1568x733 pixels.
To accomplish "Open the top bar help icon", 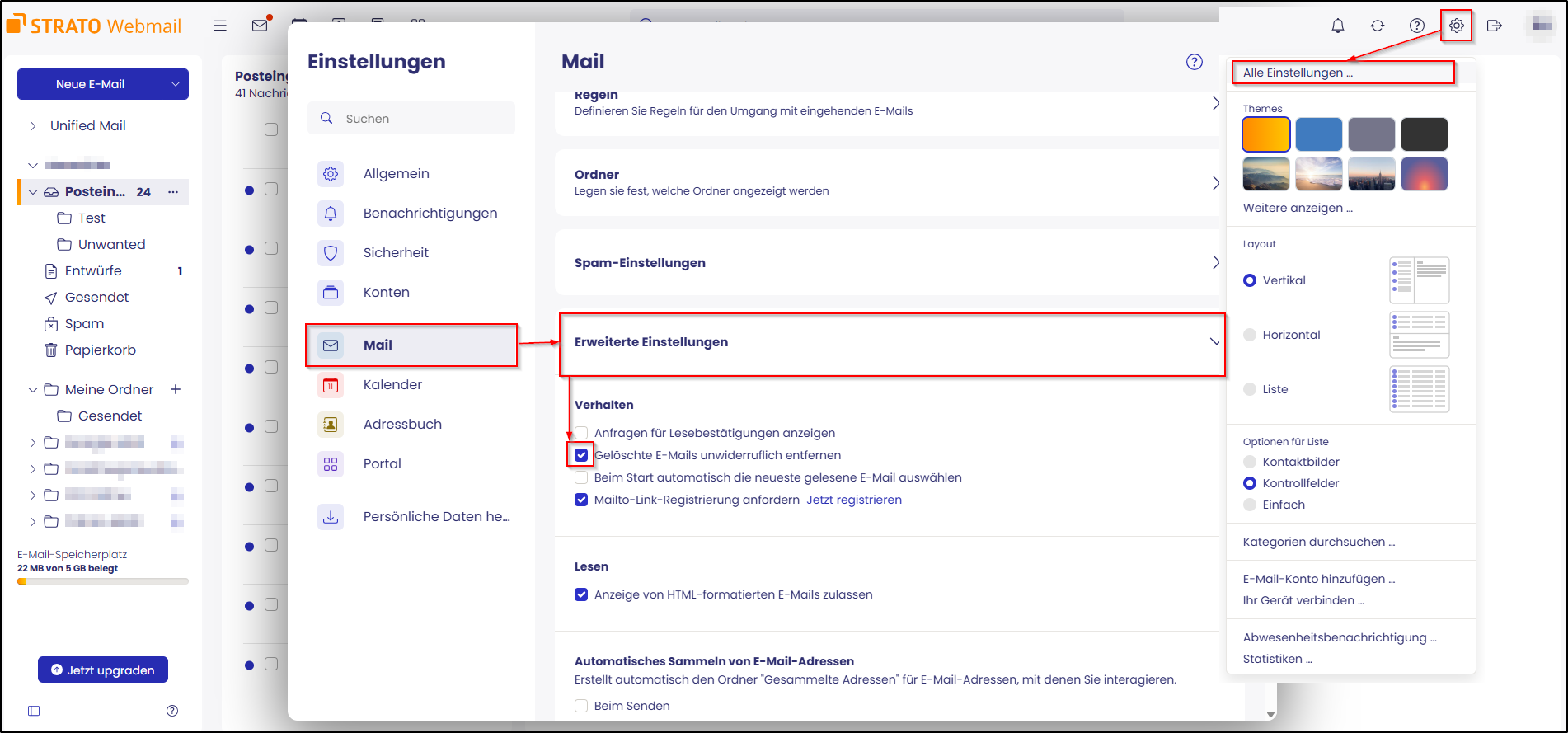I will click(1417, 26).
